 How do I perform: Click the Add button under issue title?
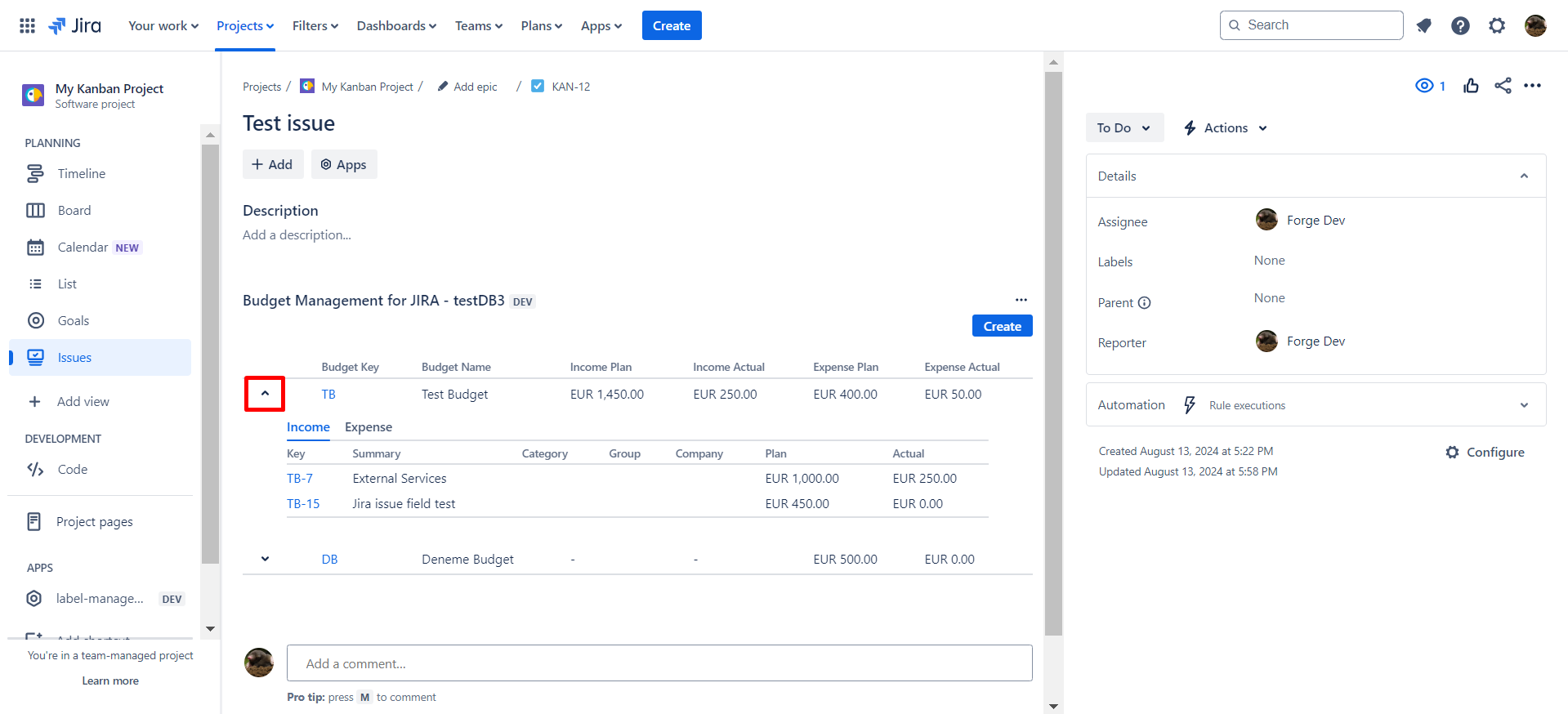tap(273, 164)
